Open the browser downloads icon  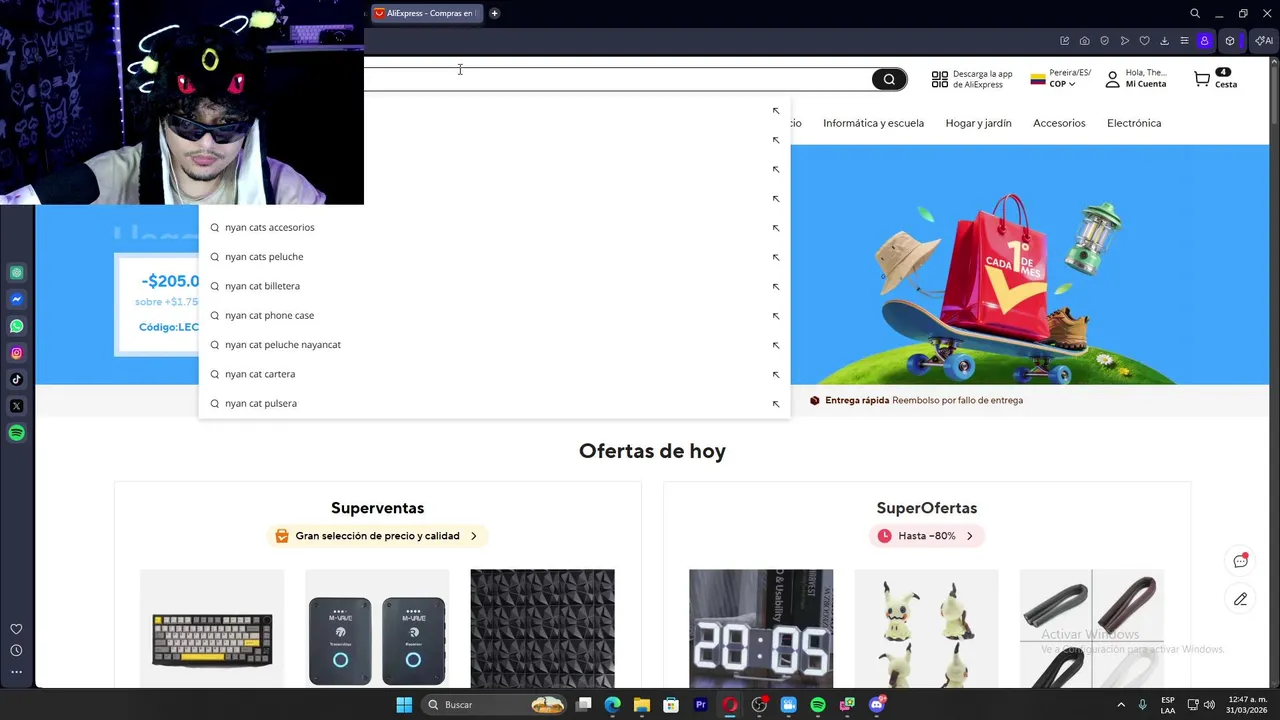click(1164, 41)
